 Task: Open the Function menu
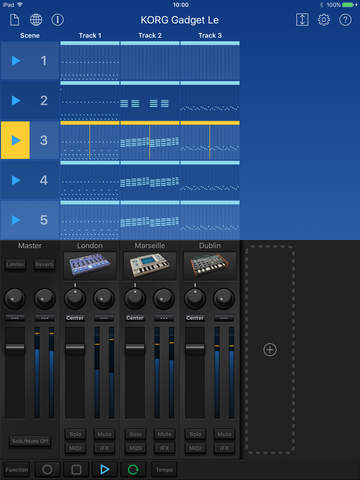17,470
